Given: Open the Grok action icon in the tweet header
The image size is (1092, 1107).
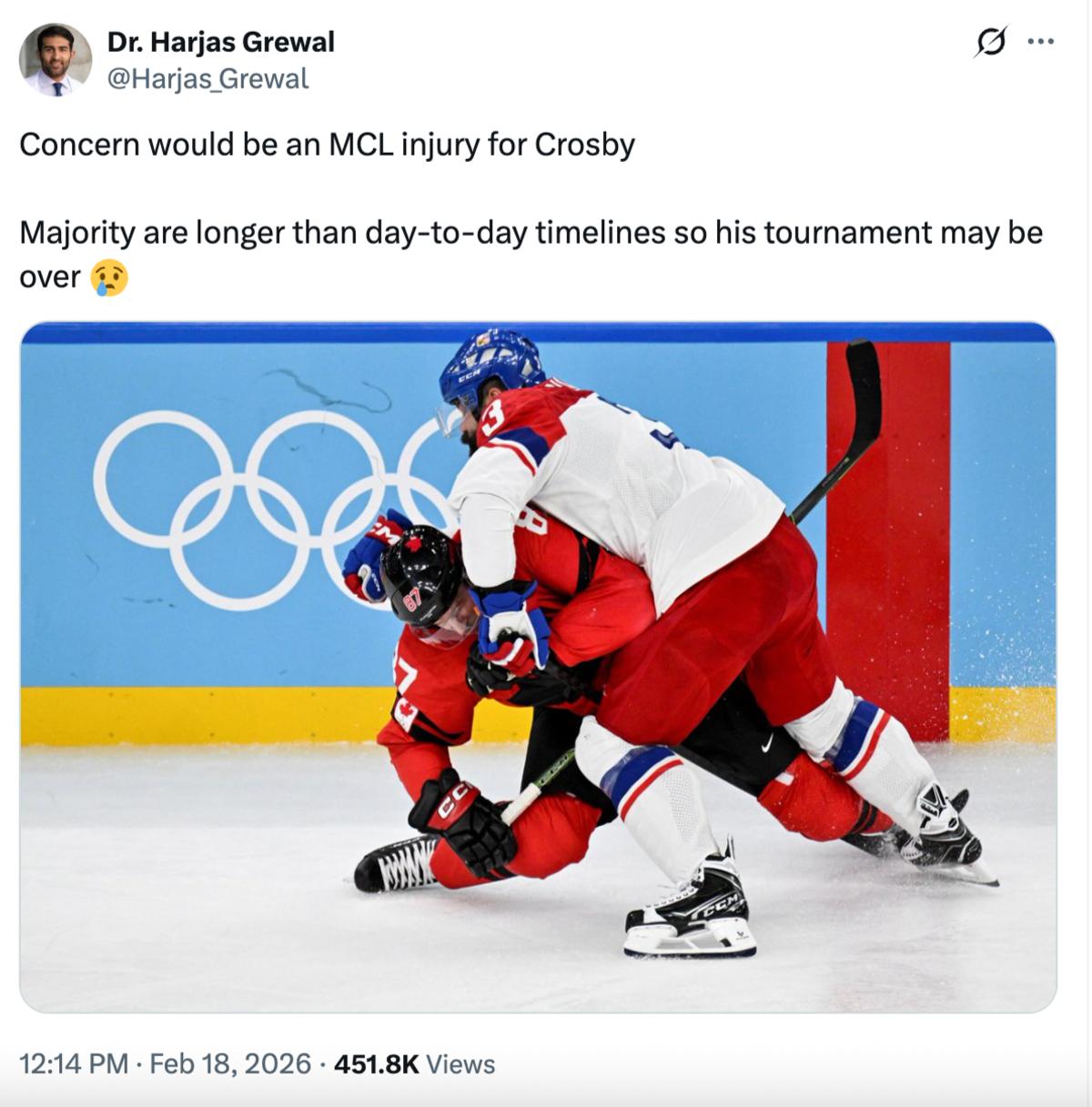Looking at the screenshot, I should click(x=990, y=42).
